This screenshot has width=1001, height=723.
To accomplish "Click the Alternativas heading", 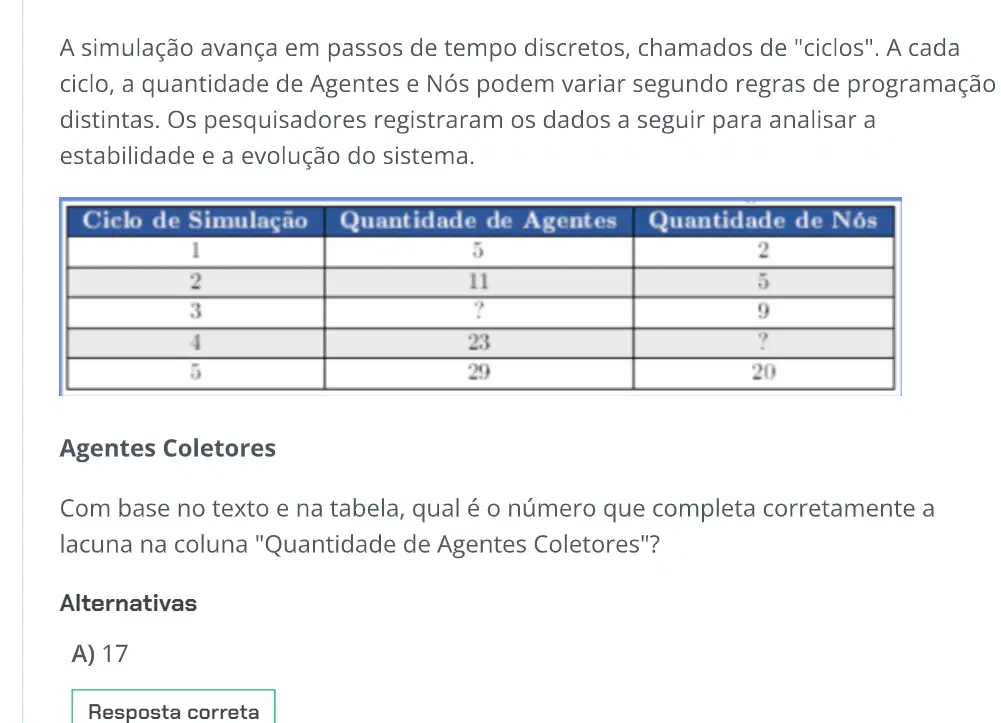I will [x=128, y=603].
